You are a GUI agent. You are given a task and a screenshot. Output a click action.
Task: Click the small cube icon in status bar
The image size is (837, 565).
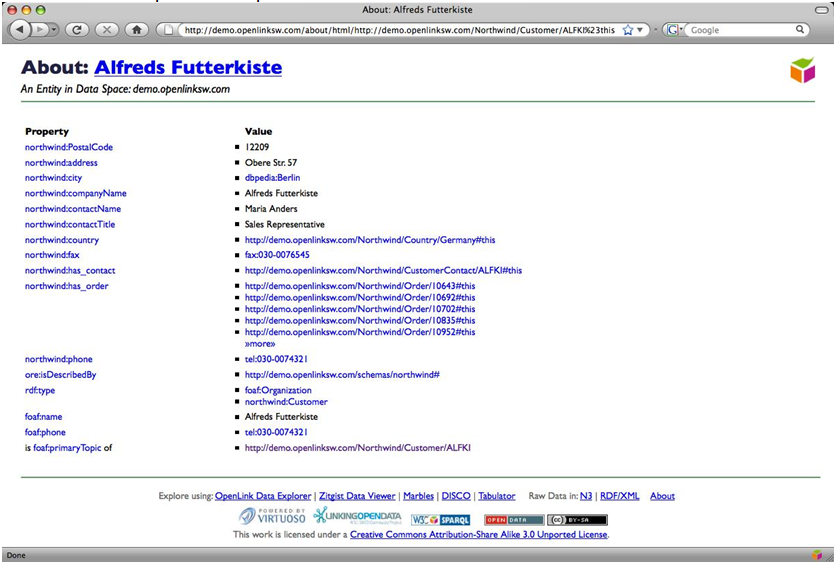pos(817,555)
